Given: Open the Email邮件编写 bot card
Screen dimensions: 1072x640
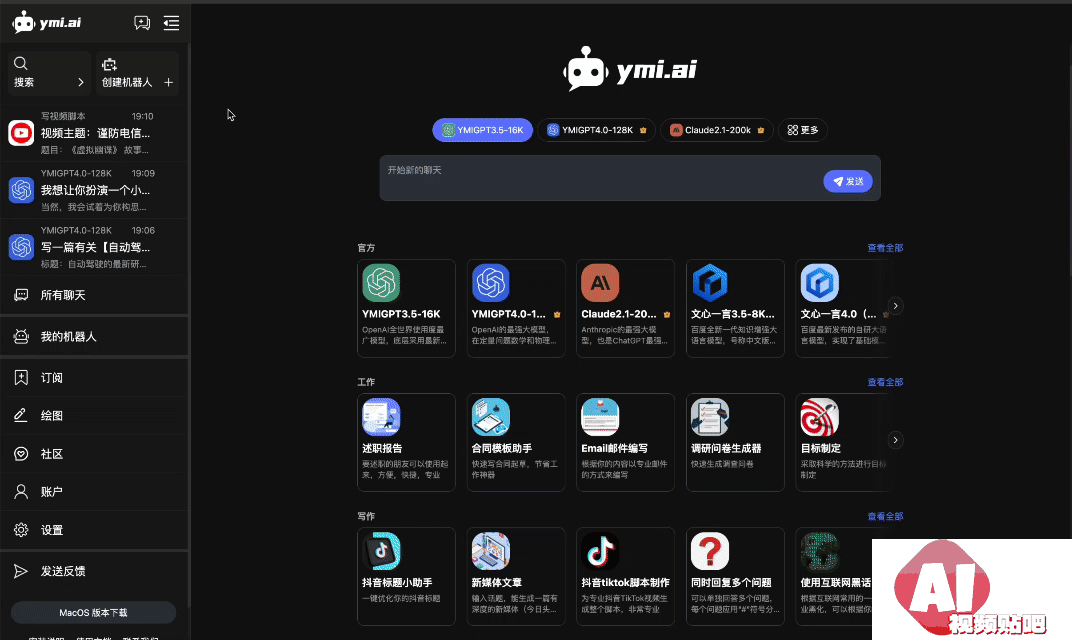Looking at the screenshot, I should click(626, 442).
